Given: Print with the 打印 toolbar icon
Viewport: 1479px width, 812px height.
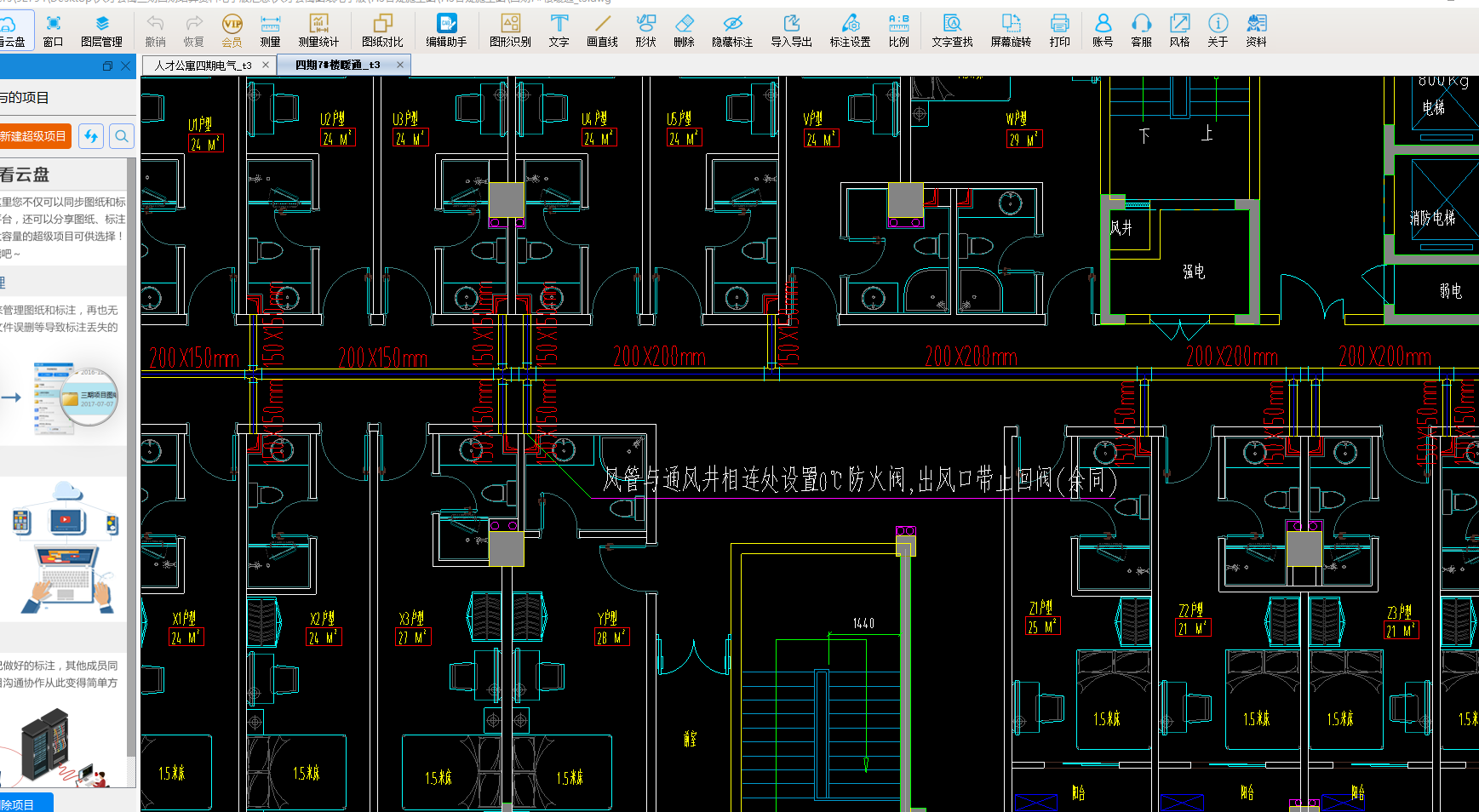Looking at the screenshot, I should pyautogui.click(x=1059, y=30).
